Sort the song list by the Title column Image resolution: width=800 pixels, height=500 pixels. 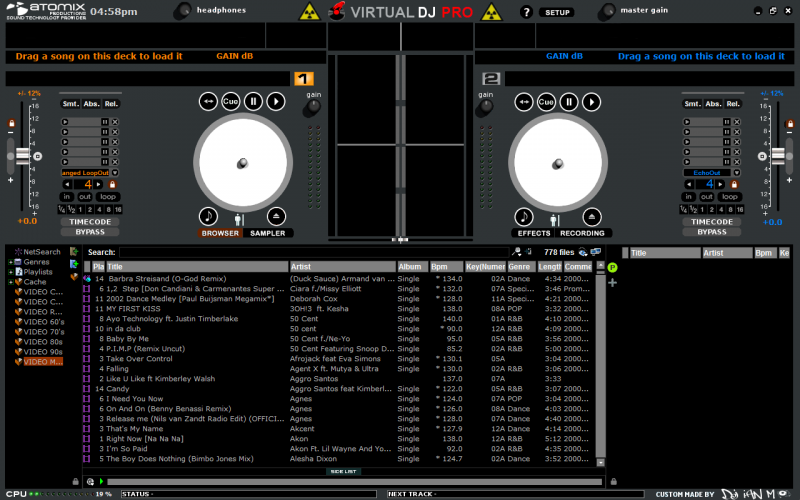(197, 266)
